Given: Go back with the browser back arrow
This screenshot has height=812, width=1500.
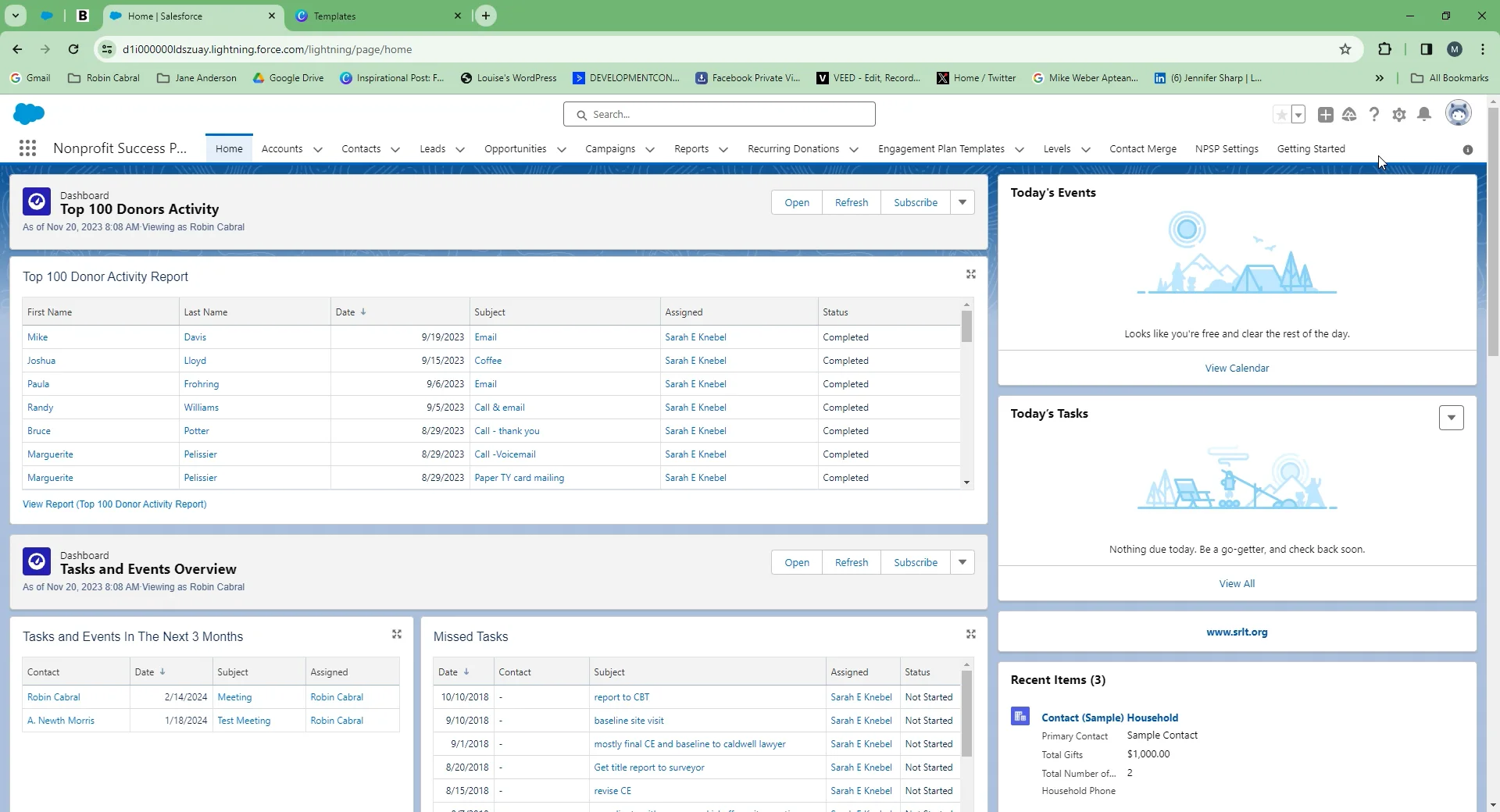Looking at the screenshot, I should pyautogui.click(x=17, y=49).
